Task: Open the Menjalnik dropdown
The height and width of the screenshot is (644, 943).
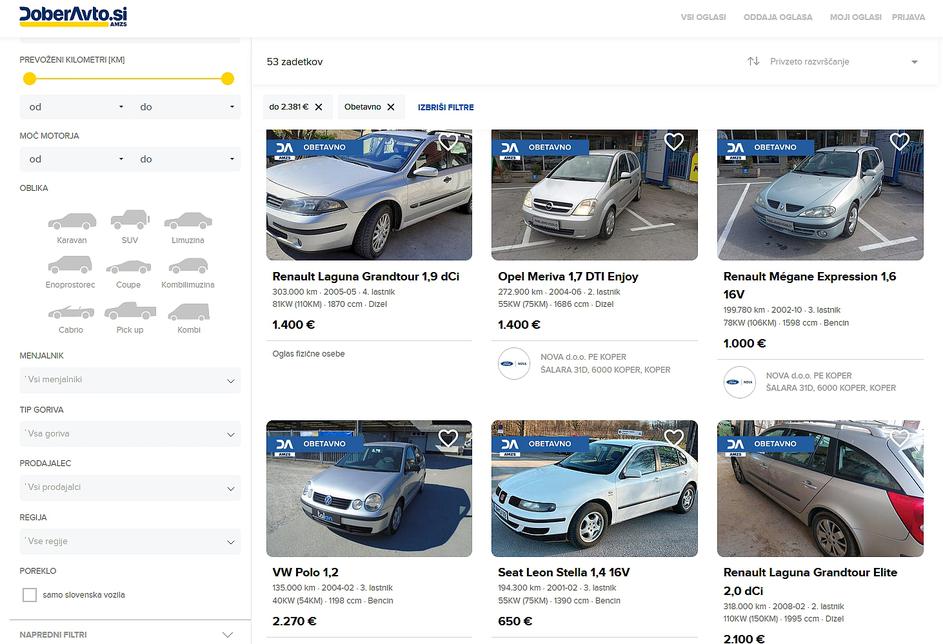Action: coord(130,380)
